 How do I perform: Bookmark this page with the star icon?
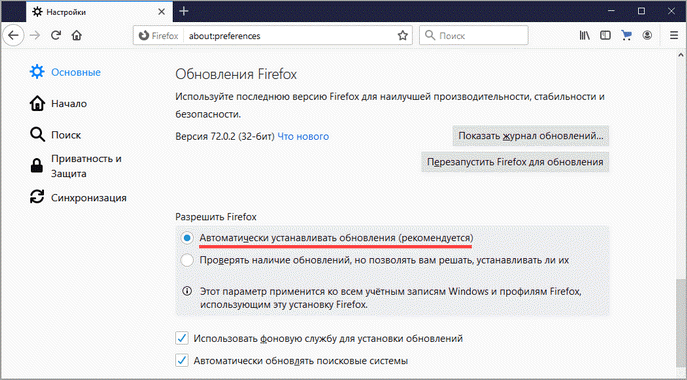tap(403, 36)
